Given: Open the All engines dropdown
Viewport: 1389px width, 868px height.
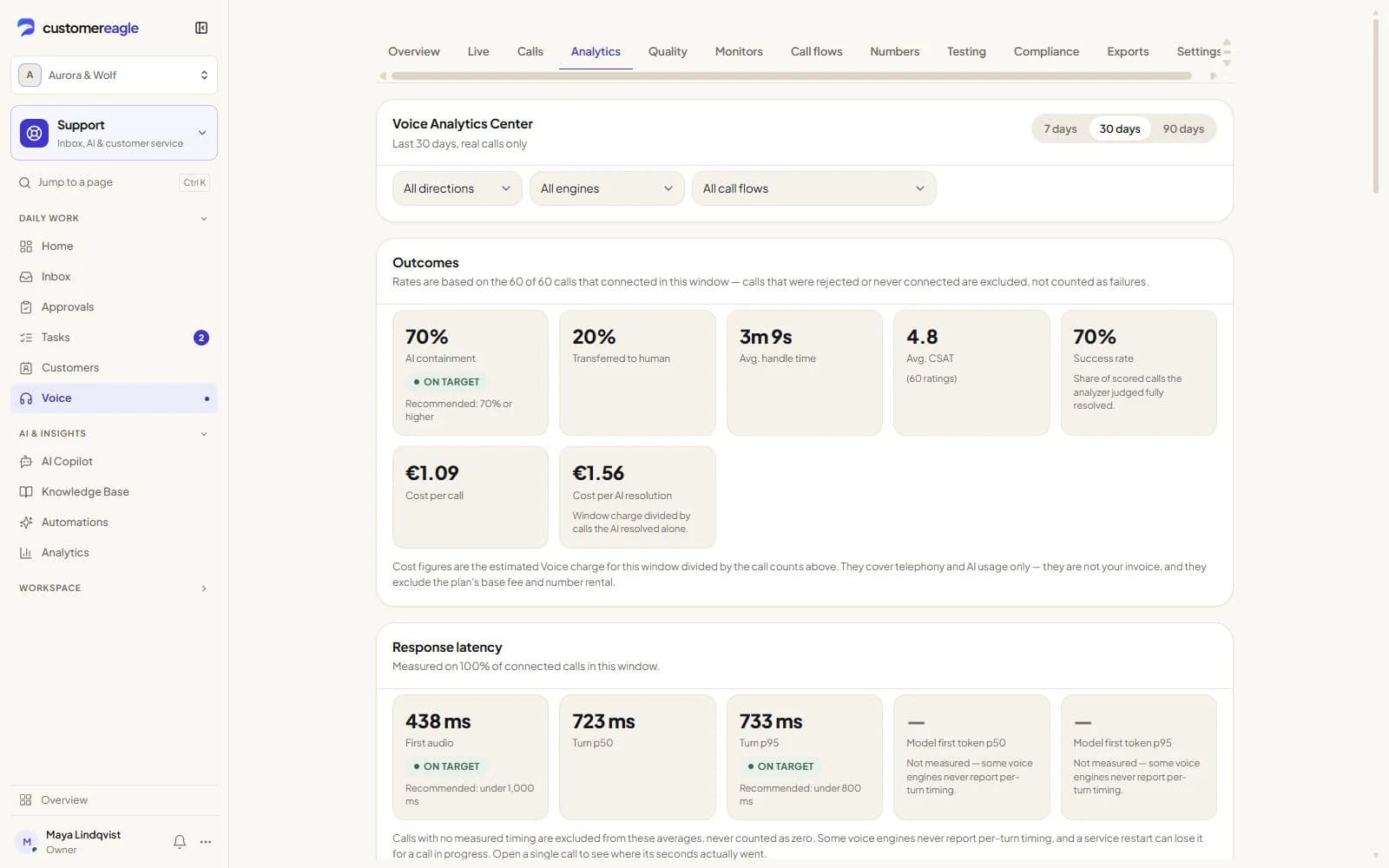Looking at the screenshot, I should point(607,188).
